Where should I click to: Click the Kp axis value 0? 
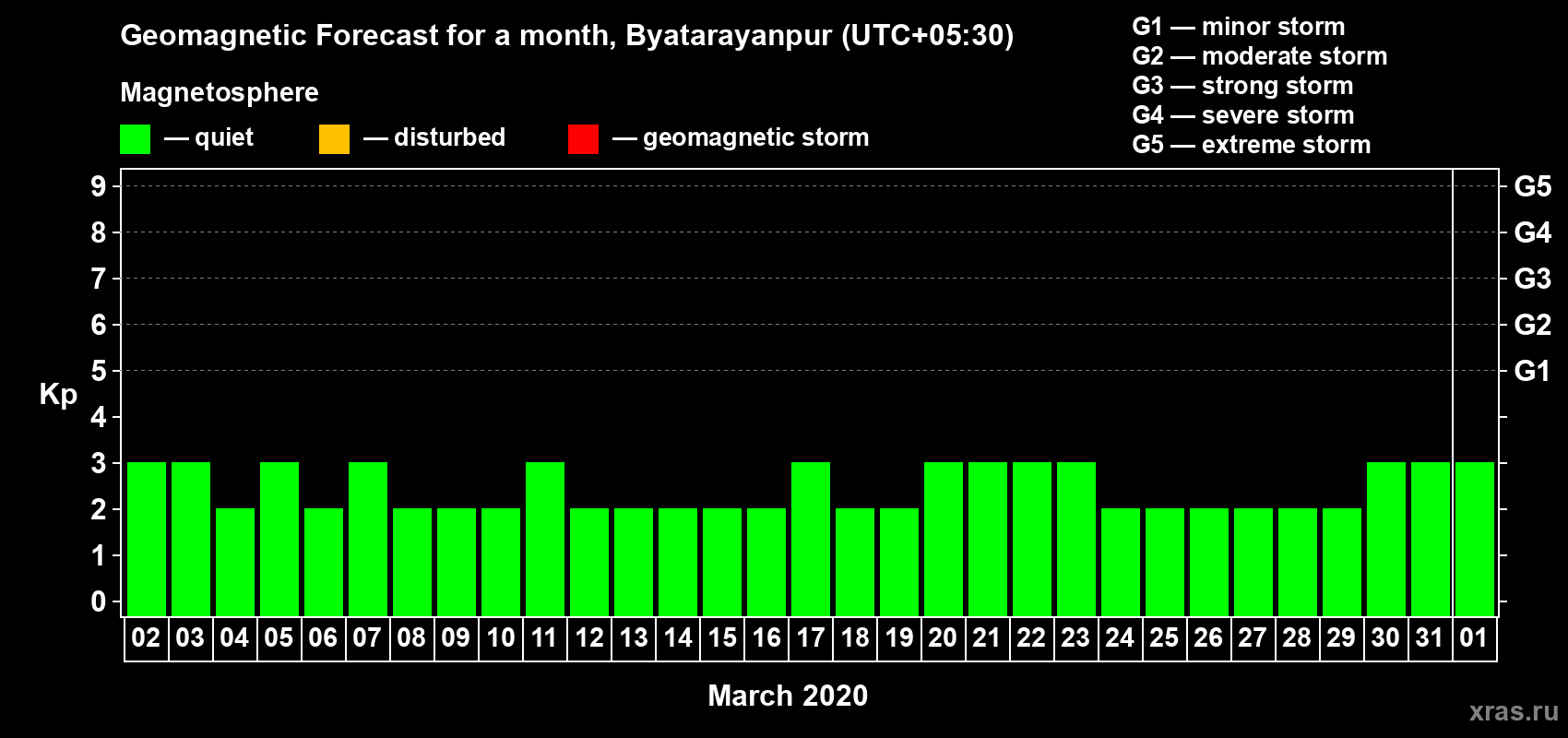pyautogui.click(x=99, y=601)
